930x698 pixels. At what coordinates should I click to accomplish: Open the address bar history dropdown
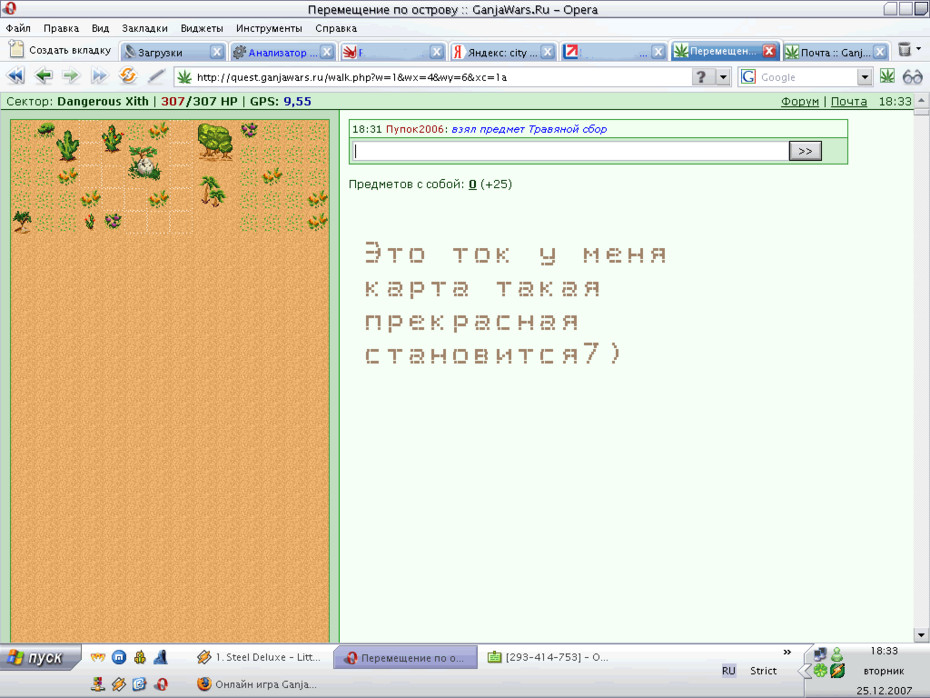point(723,77)
